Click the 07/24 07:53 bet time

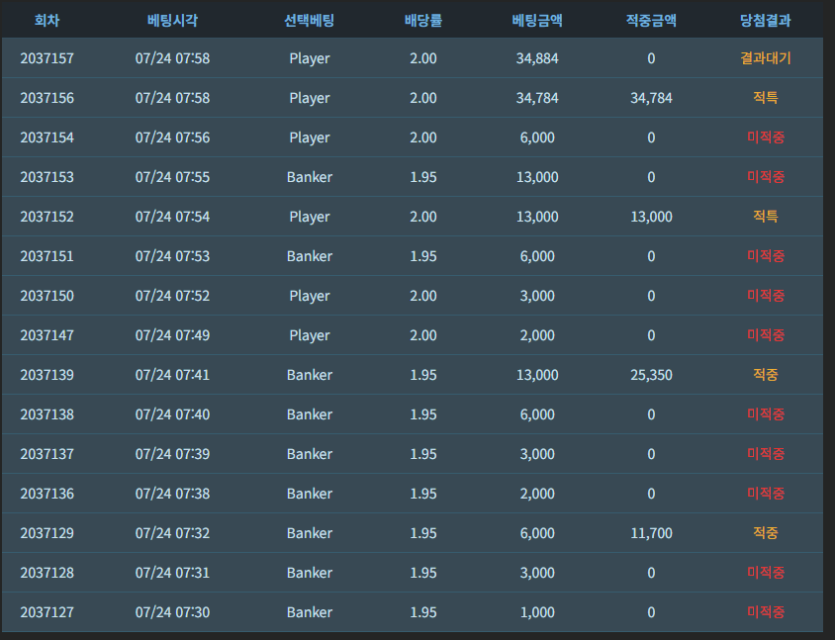click(x=173, y=256)
